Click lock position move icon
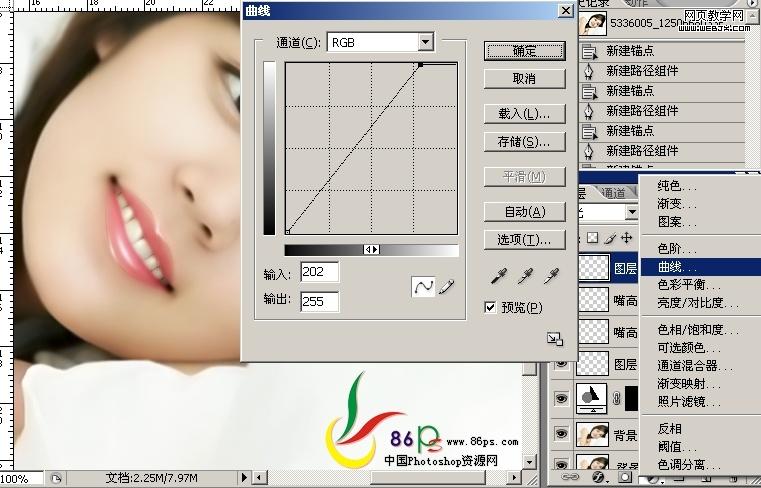The height and width of the screenshot is (488, 761). click(x=627, y=237)
